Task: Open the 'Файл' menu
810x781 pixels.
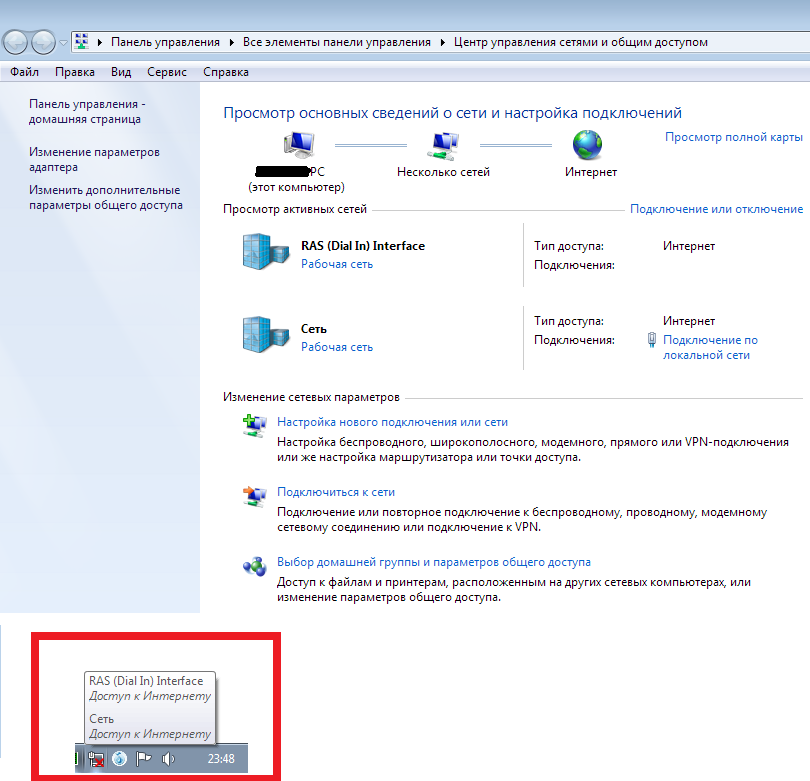Action: click(25, 72)
